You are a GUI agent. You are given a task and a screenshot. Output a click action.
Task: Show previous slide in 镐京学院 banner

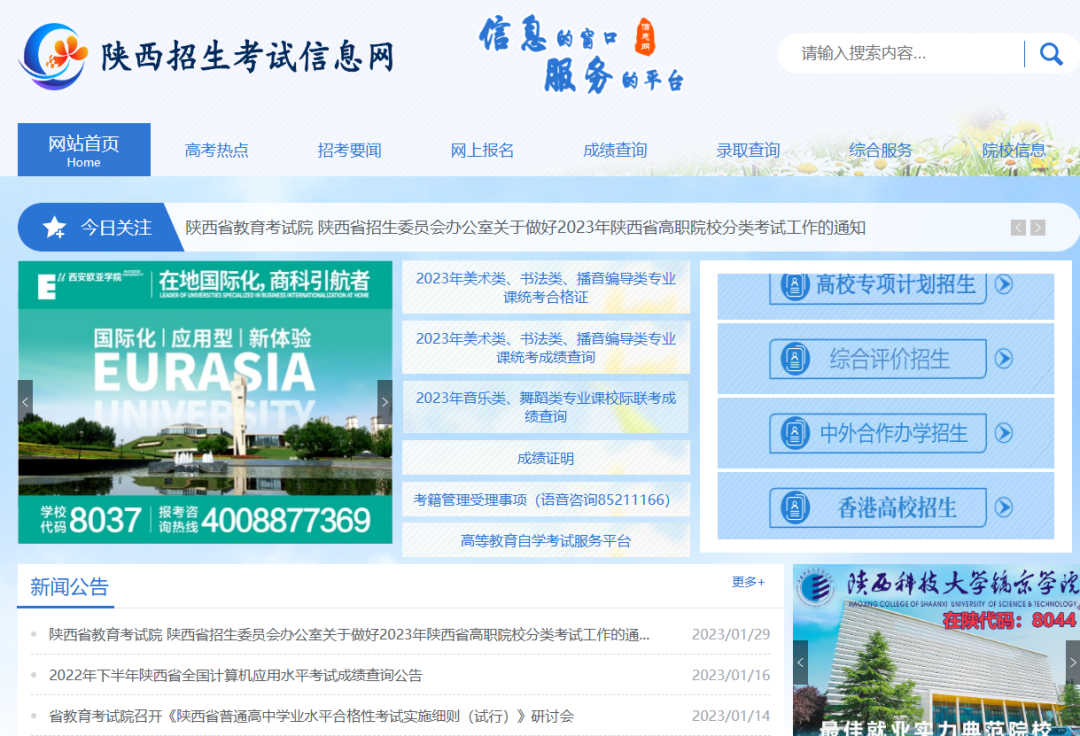point(800,662)
